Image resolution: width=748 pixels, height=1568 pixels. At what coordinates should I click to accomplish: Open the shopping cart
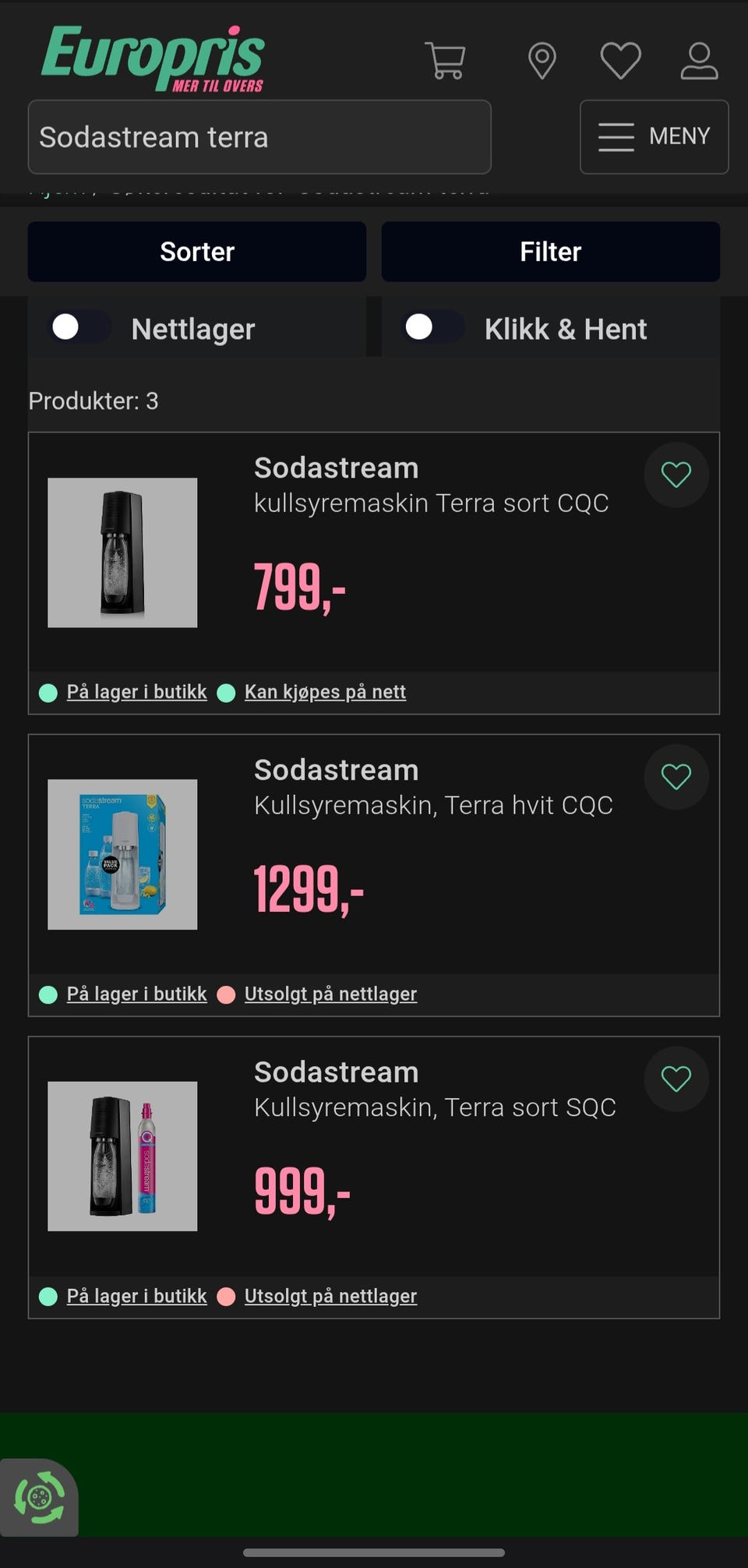coord(446,61)
